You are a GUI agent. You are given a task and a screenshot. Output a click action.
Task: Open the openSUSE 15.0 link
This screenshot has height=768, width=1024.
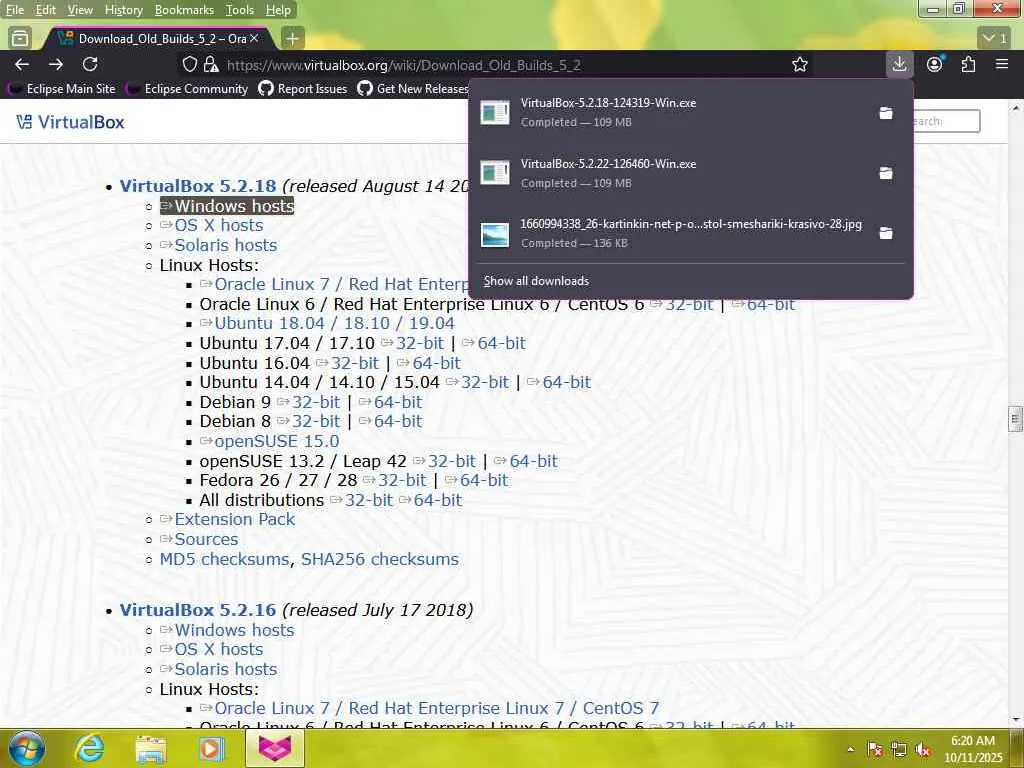click(x=270, y=441)
